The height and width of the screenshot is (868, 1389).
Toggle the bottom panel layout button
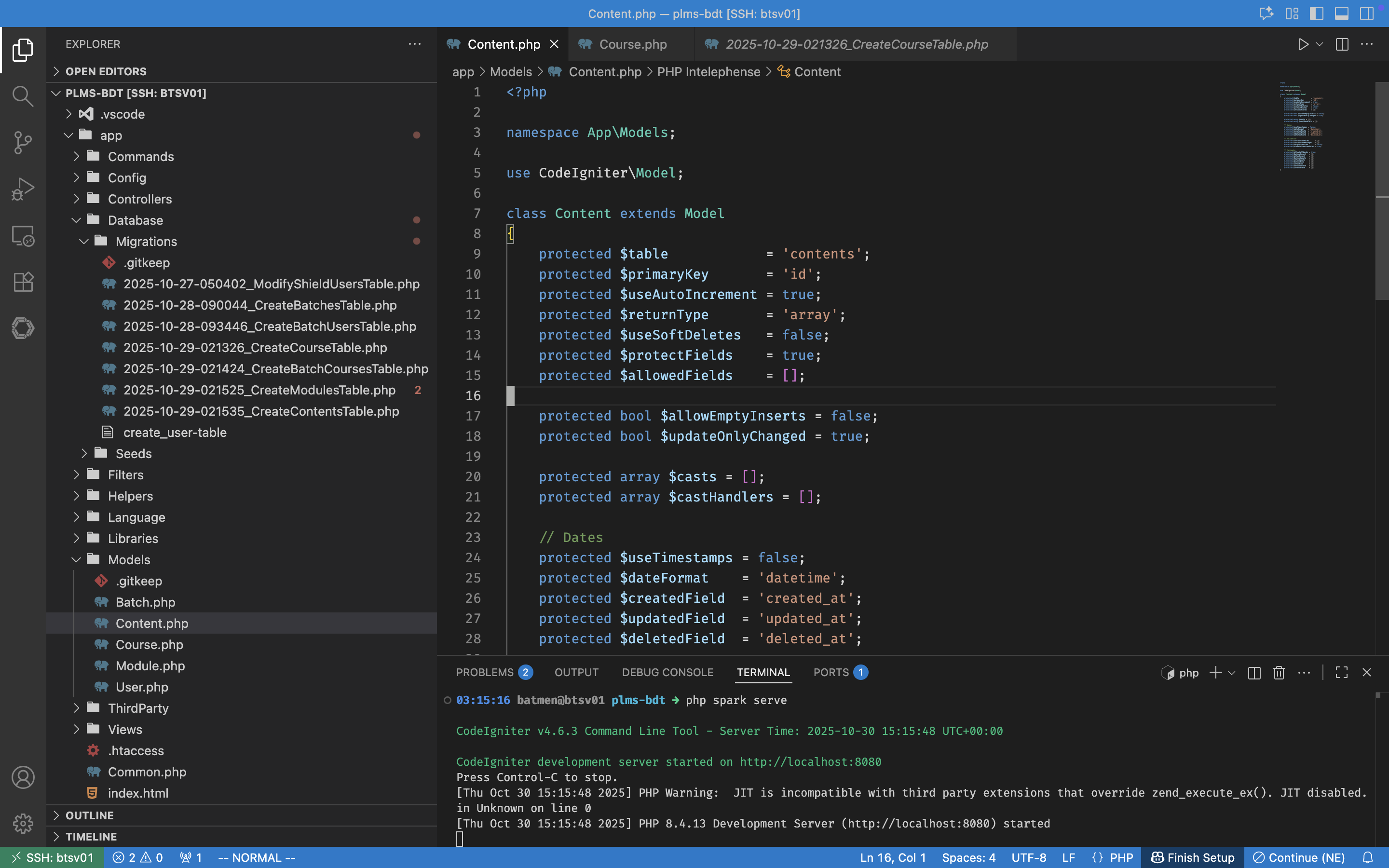point(1341,13)
